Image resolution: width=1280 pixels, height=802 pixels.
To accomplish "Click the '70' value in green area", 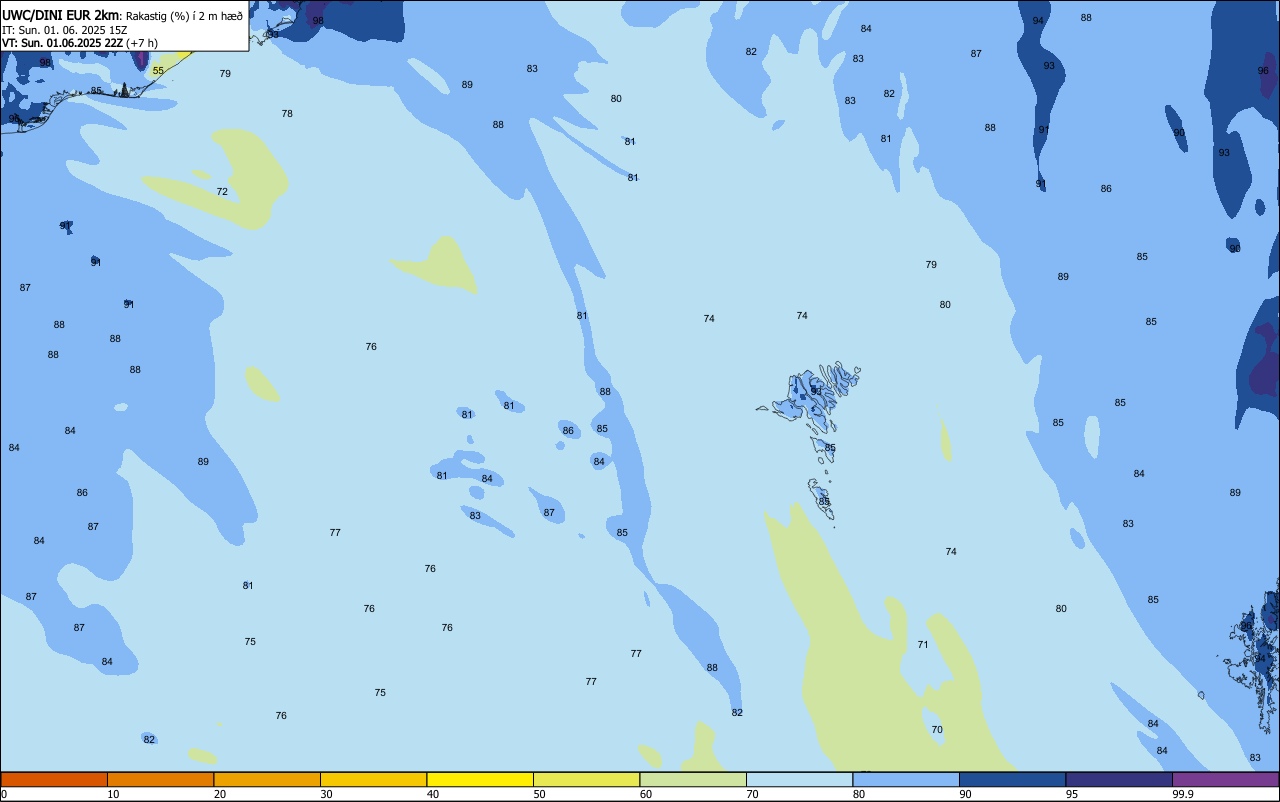I will pos(937,730).
